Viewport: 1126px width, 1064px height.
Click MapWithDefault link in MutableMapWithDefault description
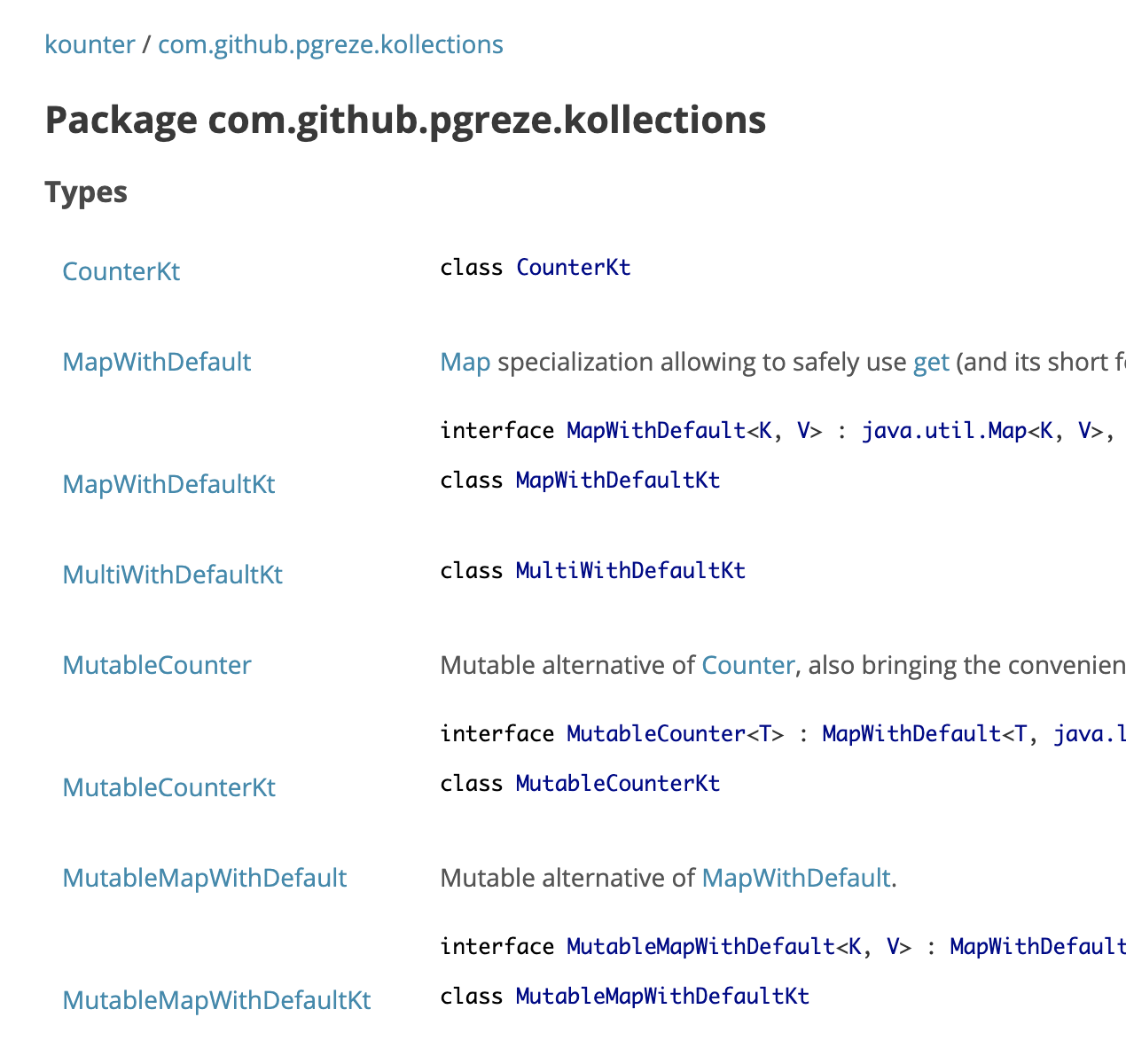(x=795, y=878)
